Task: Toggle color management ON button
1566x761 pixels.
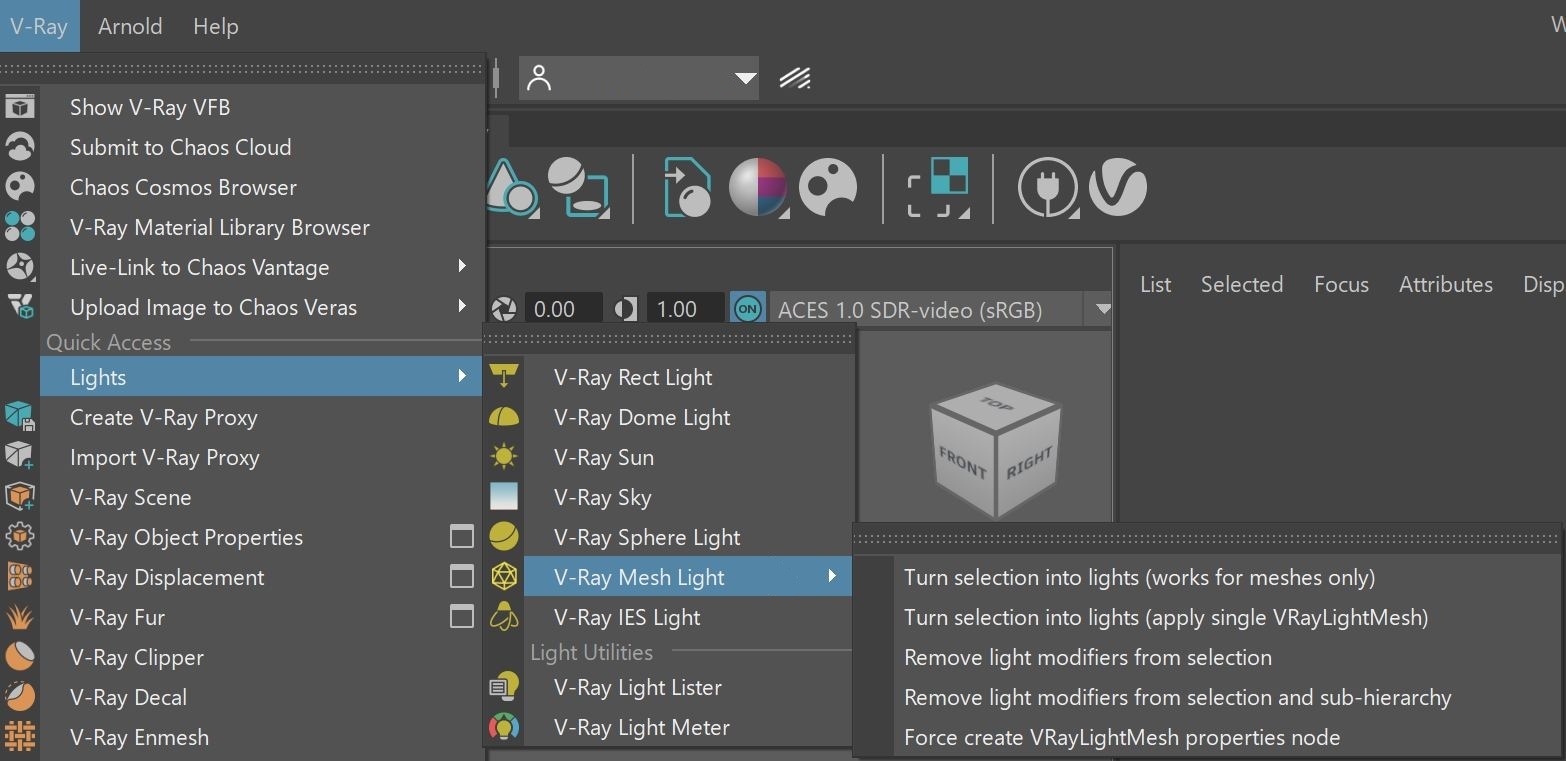Action: click(x=748, y=309)
